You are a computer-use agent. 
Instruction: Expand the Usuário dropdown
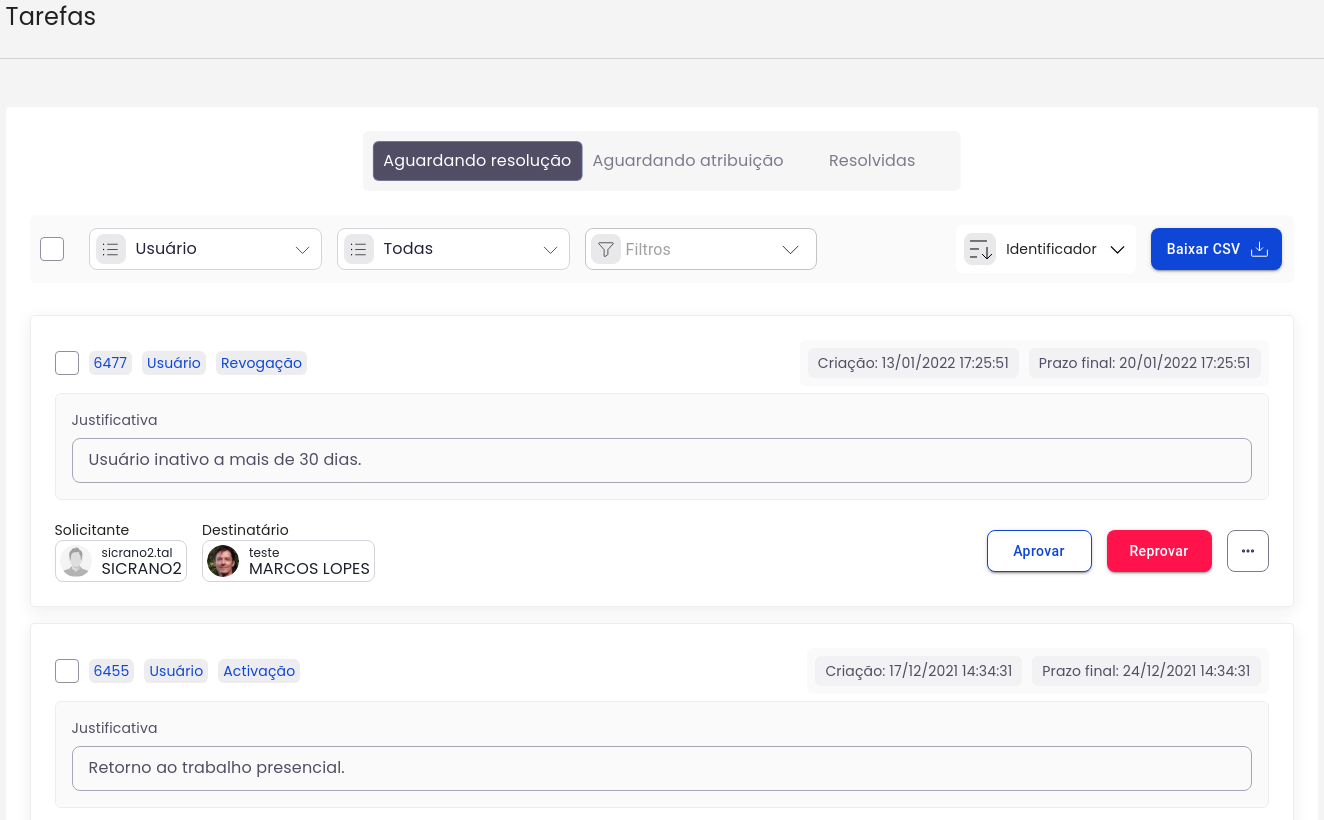point(302,249)
